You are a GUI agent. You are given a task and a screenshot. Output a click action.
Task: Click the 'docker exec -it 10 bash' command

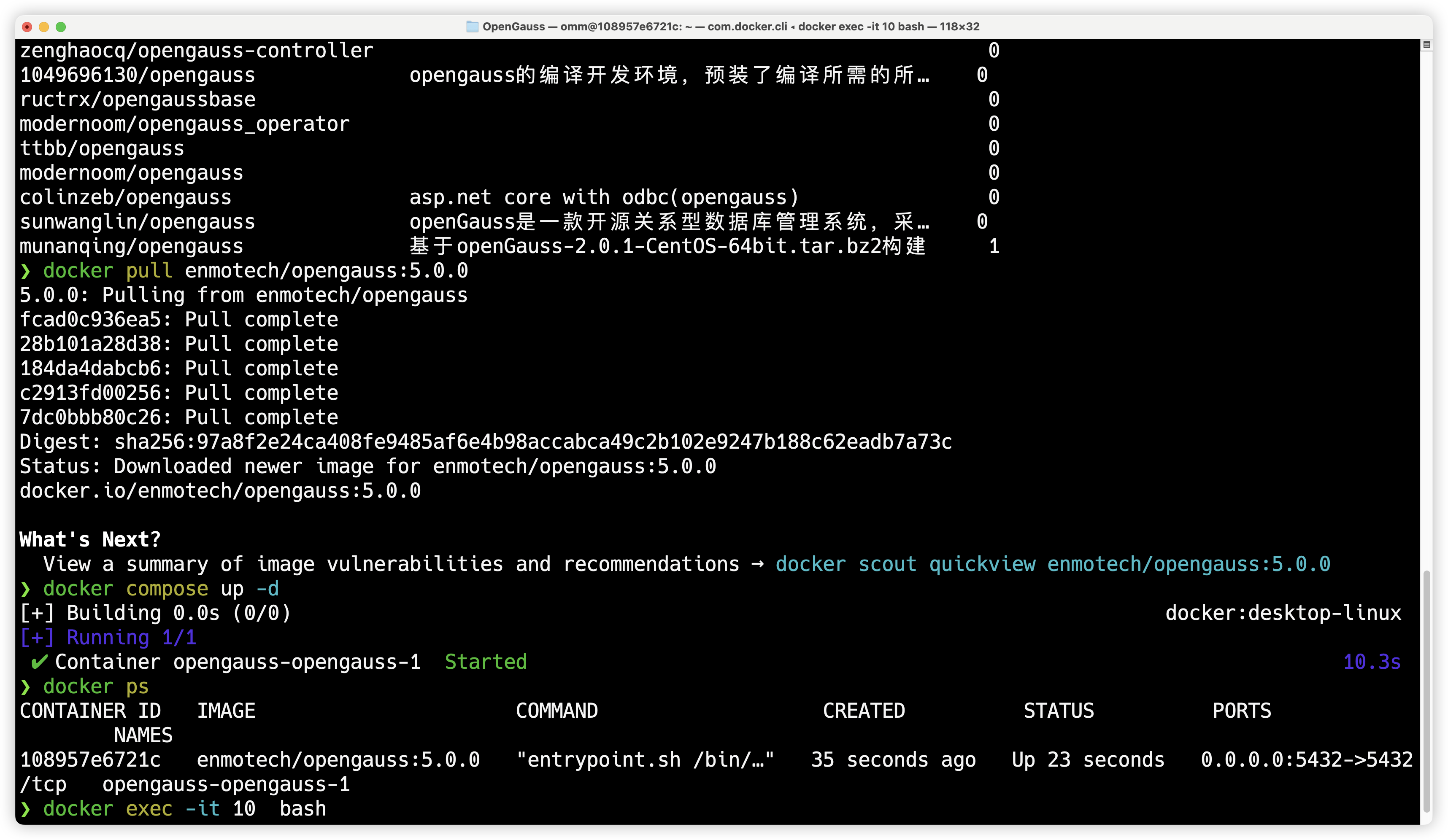(184, 808)
